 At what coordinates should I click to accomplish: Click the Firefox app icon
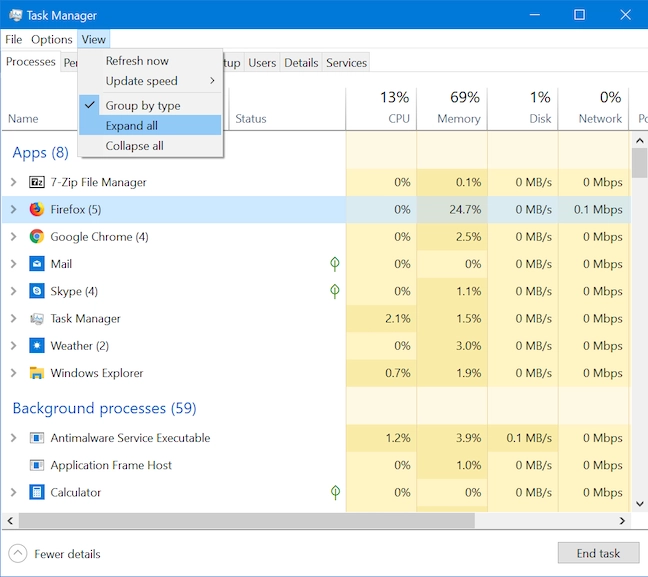tap(37, 210)
